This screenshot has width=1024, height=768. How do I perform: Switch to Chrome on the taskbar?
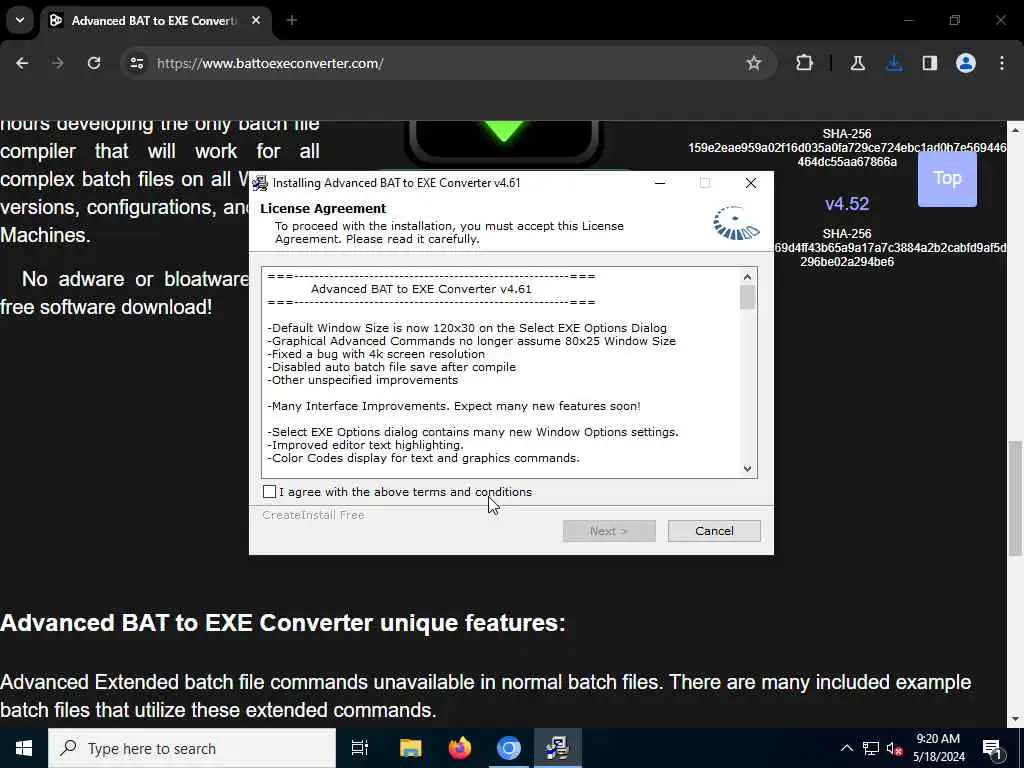(x=509, y=748)
